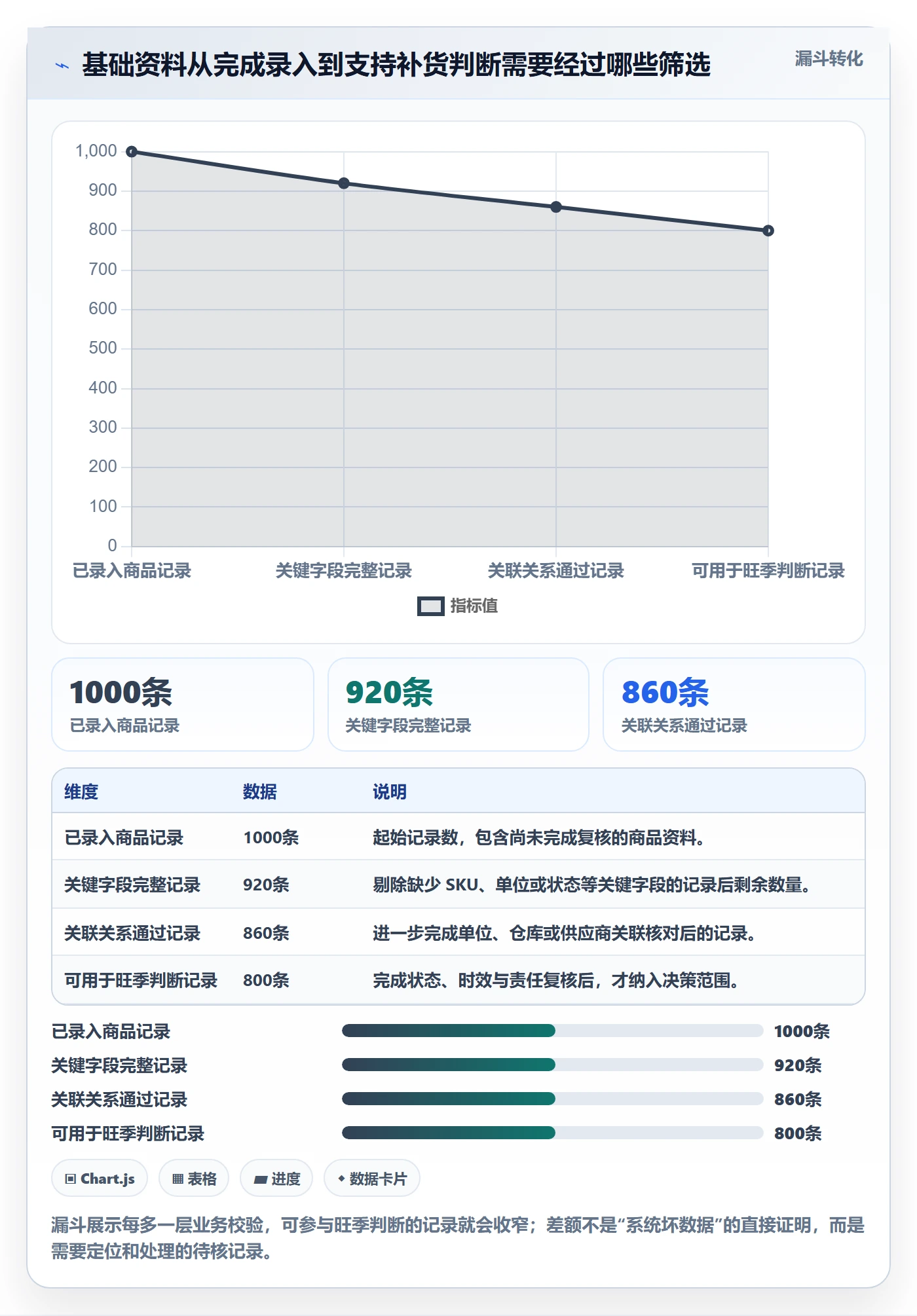Click progress value 1000条

tap(802, 1031)
